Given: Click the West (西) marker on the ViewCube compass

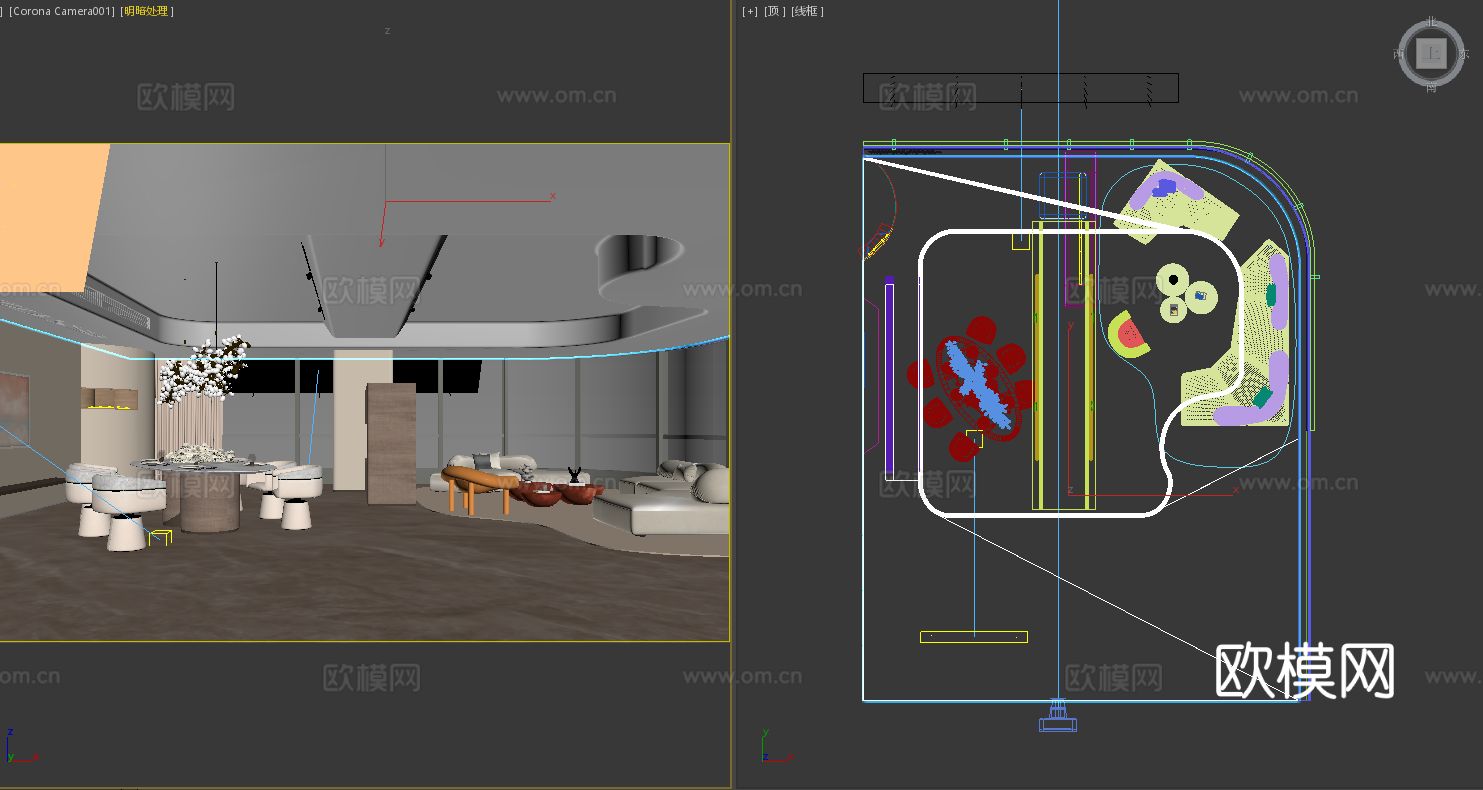Looking at the screenshot, I should [1399, 53].
